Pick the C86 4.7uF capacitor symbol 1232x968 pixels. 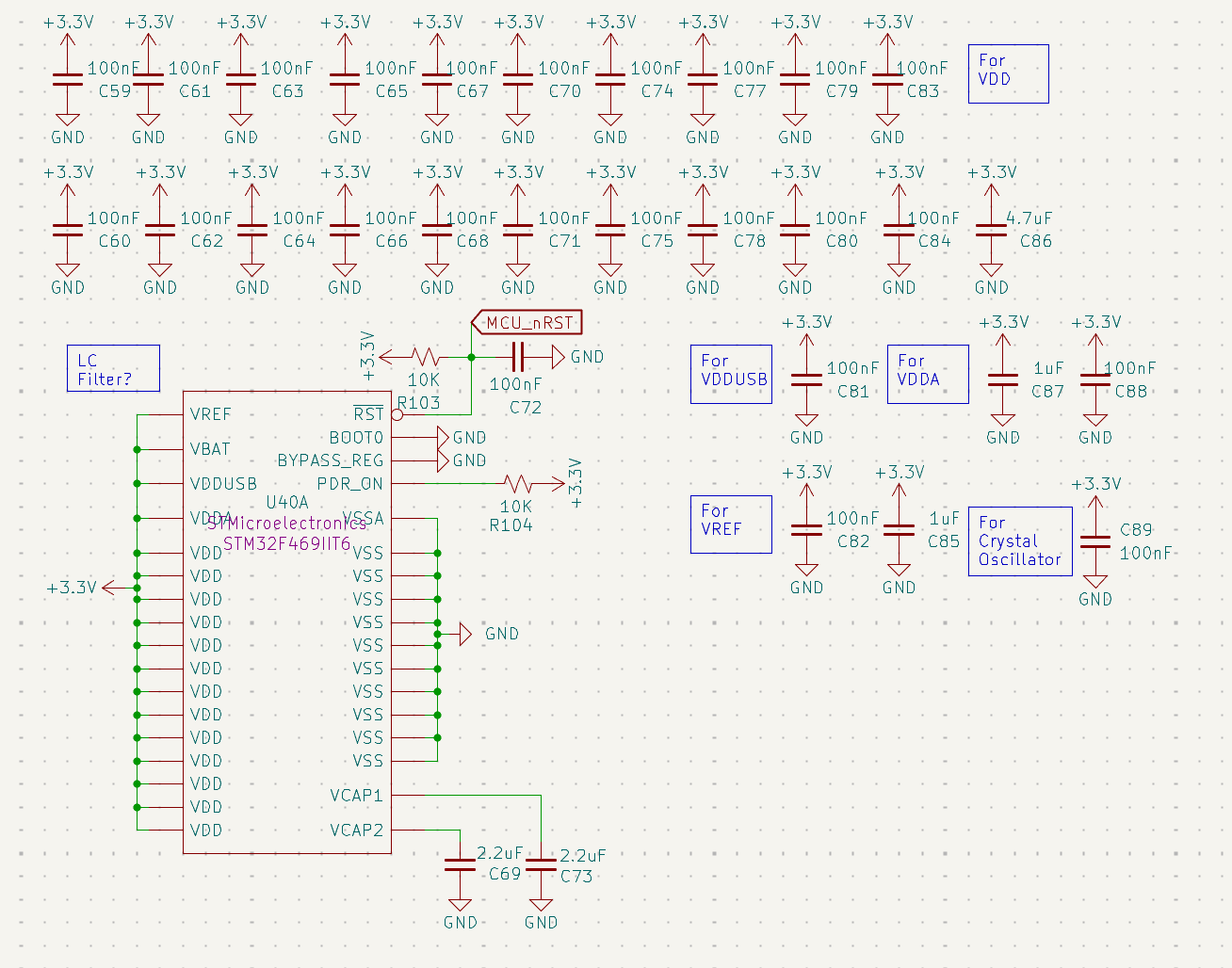click(x=992, y=230)
